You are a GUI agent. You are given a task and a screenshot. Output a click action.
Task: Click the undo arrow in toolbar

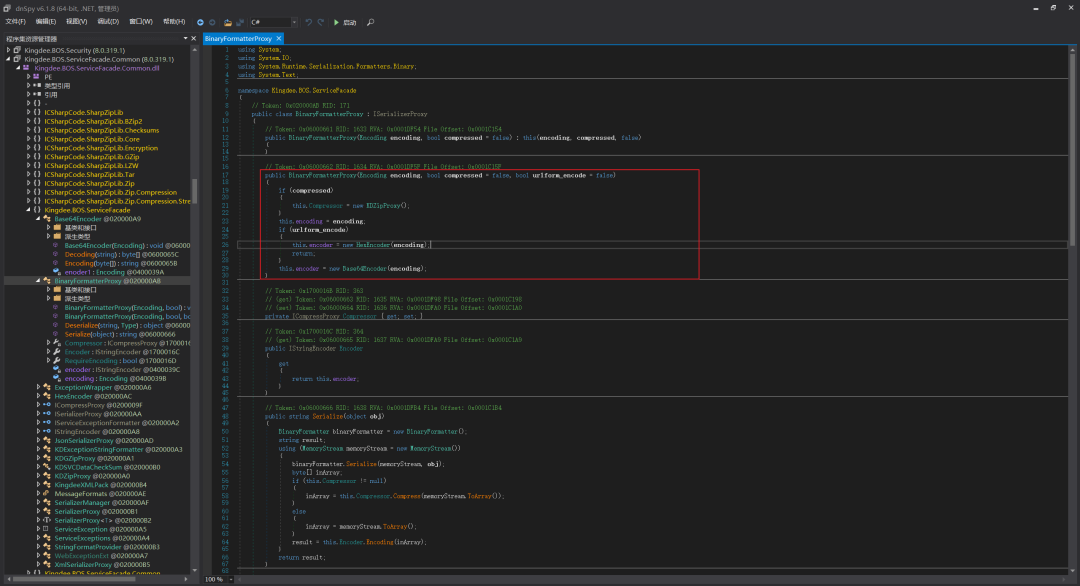coord(309,23)
